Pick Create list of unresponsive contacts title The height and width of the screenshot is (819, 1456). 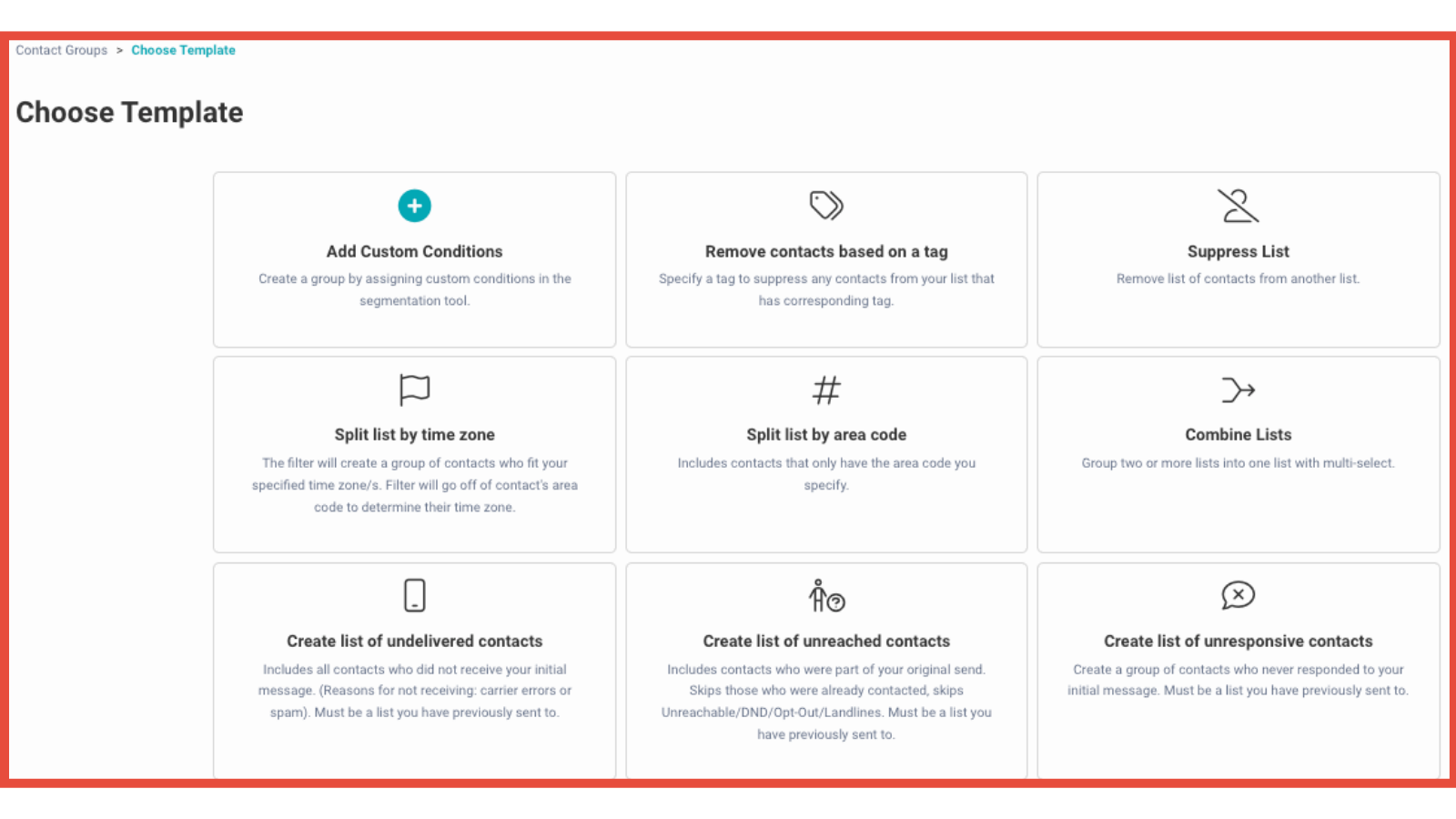(1238, 642)
